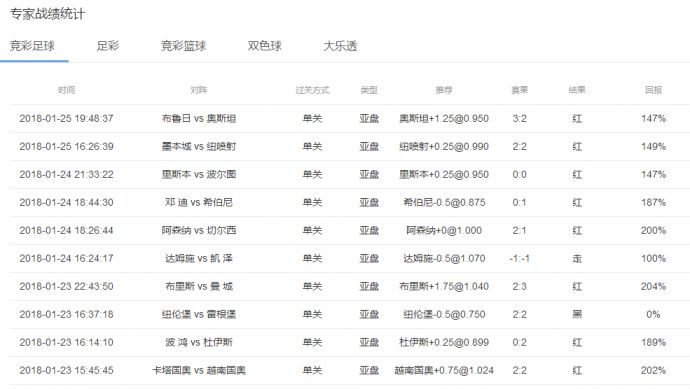Image resolution: width=690 pixels, height=389 pixels.
Task: Click match 卡塔国奥 vs 越南国奥
Action: pyautogui.click(x=199, y=371)
